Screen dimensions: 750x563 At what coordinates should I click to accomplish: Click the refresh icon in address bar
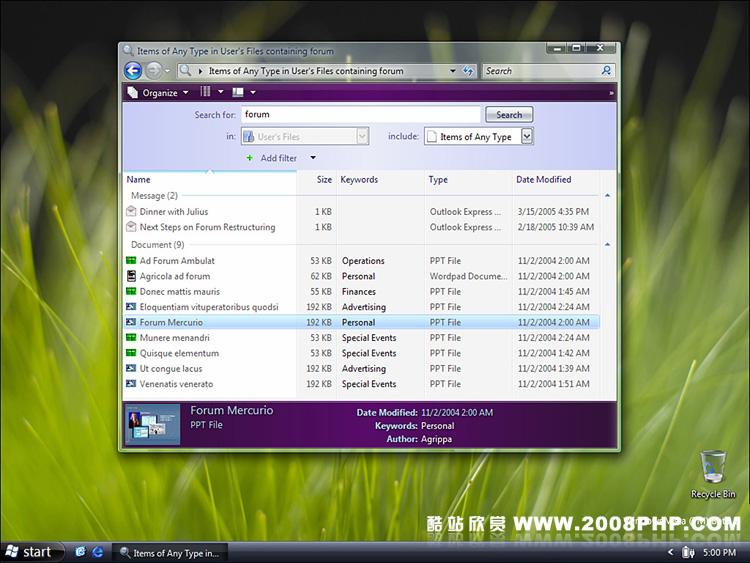coord(467,71)
